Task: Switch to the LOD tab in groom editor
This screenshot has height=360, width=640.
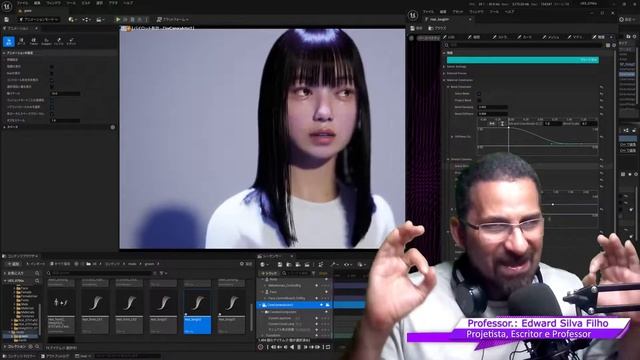Action: (x=450, y=37)
